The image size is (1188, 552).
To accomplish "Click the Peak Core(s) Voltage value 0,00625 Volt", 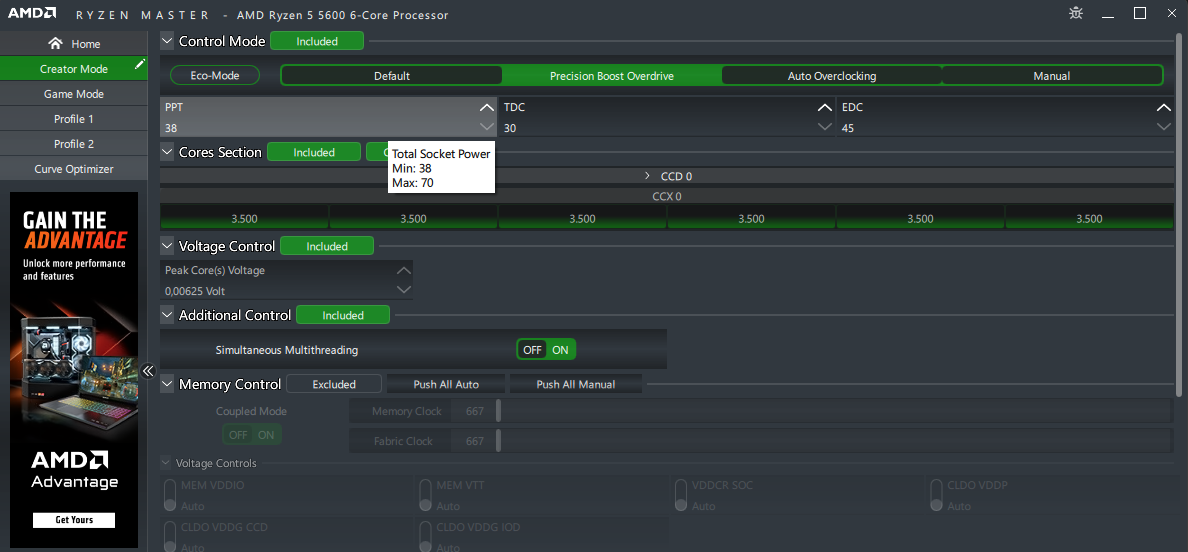I will [195, 291].
